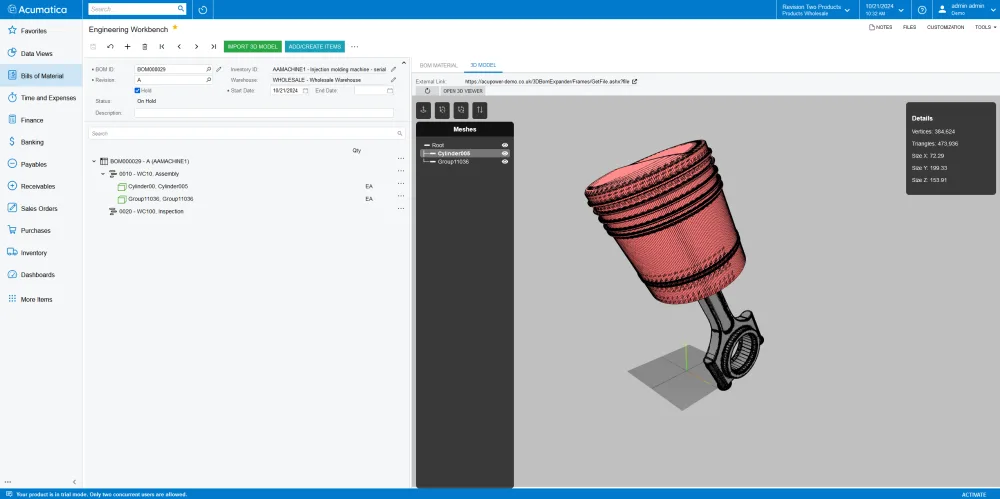Uncheck the Hold checkbox
Viewport: 1000px width, 499px height.
click(x=137, y=90)
